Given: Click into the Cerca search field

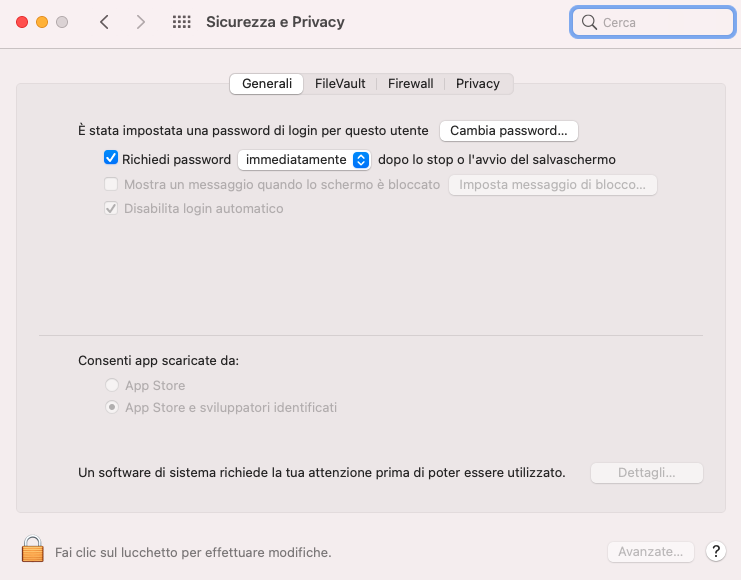Looking at the screenshot, I should click(x=653, y=22).
